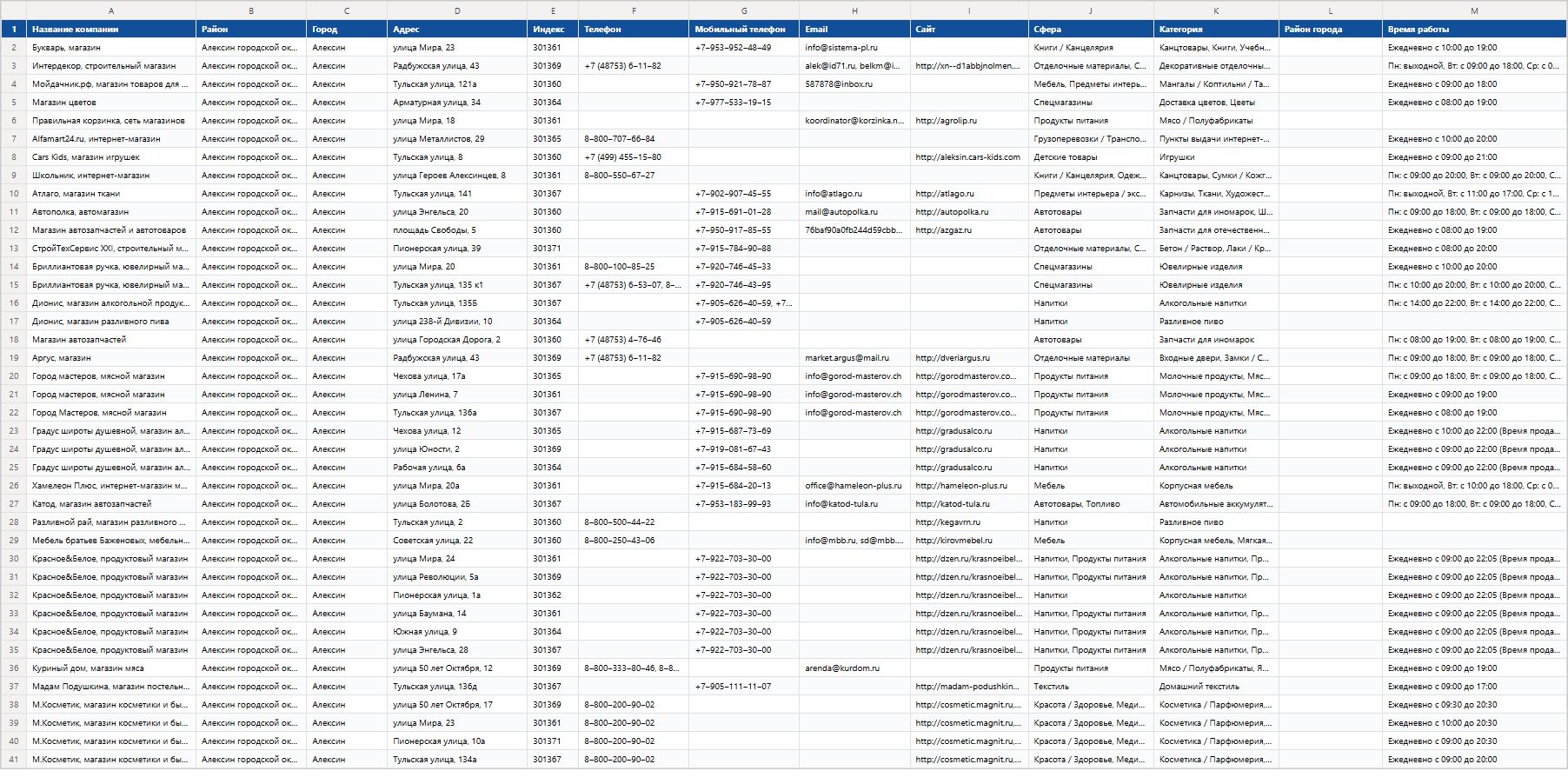Click the 'Район города' header cell
The width and height of the screenshot is (1568, 784).
click(1331, 30)
